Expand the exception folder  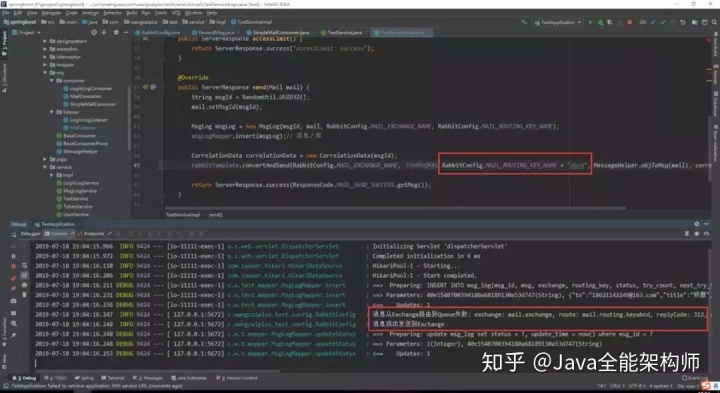[x=45, y=49]
